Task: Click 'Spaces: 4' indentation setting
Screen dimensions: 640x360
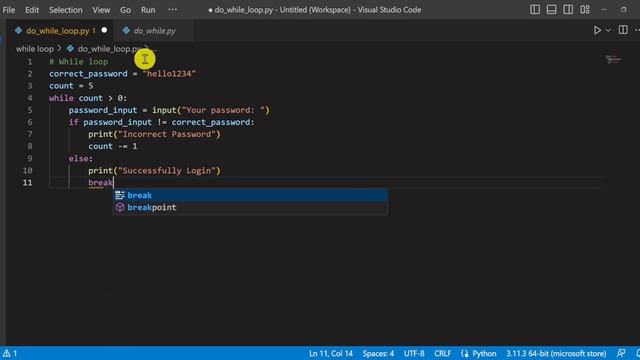Action: [x=378, y=353]
